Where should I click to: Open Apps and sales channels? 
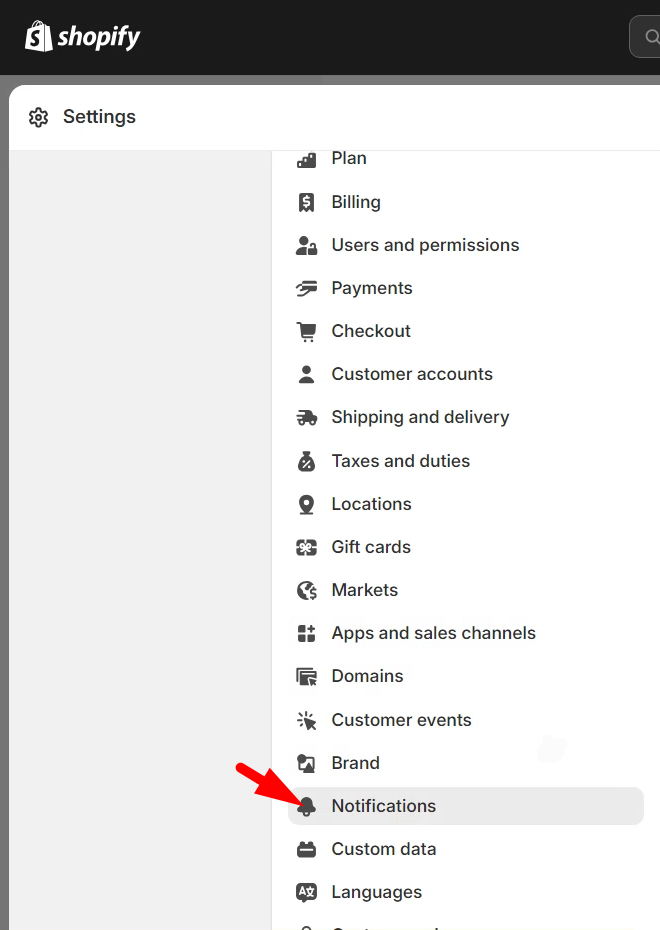coord(433,633)
